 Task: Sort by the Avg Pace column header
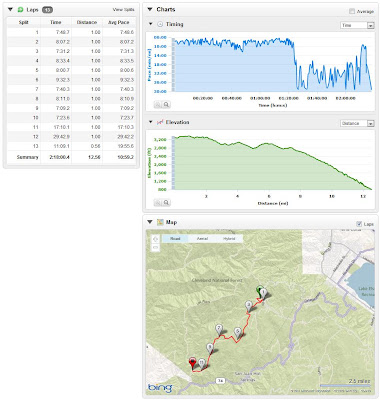(x=119, y=22)
